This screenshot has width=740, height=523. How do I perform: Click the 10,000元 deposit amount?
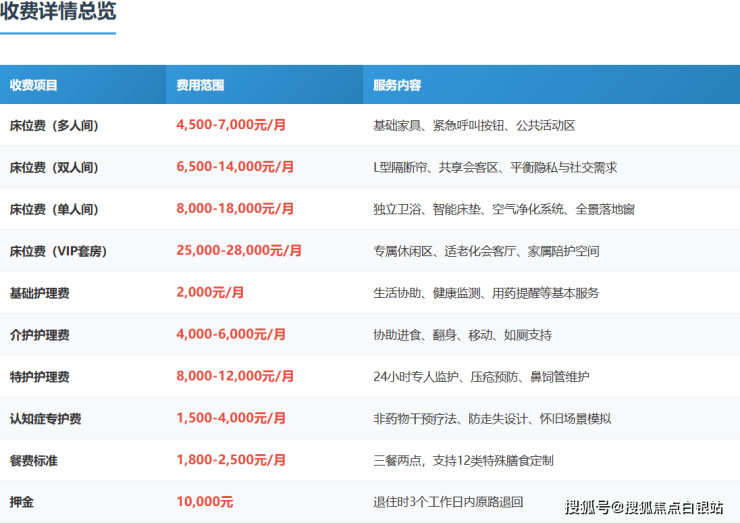click(x=204, y=502)
